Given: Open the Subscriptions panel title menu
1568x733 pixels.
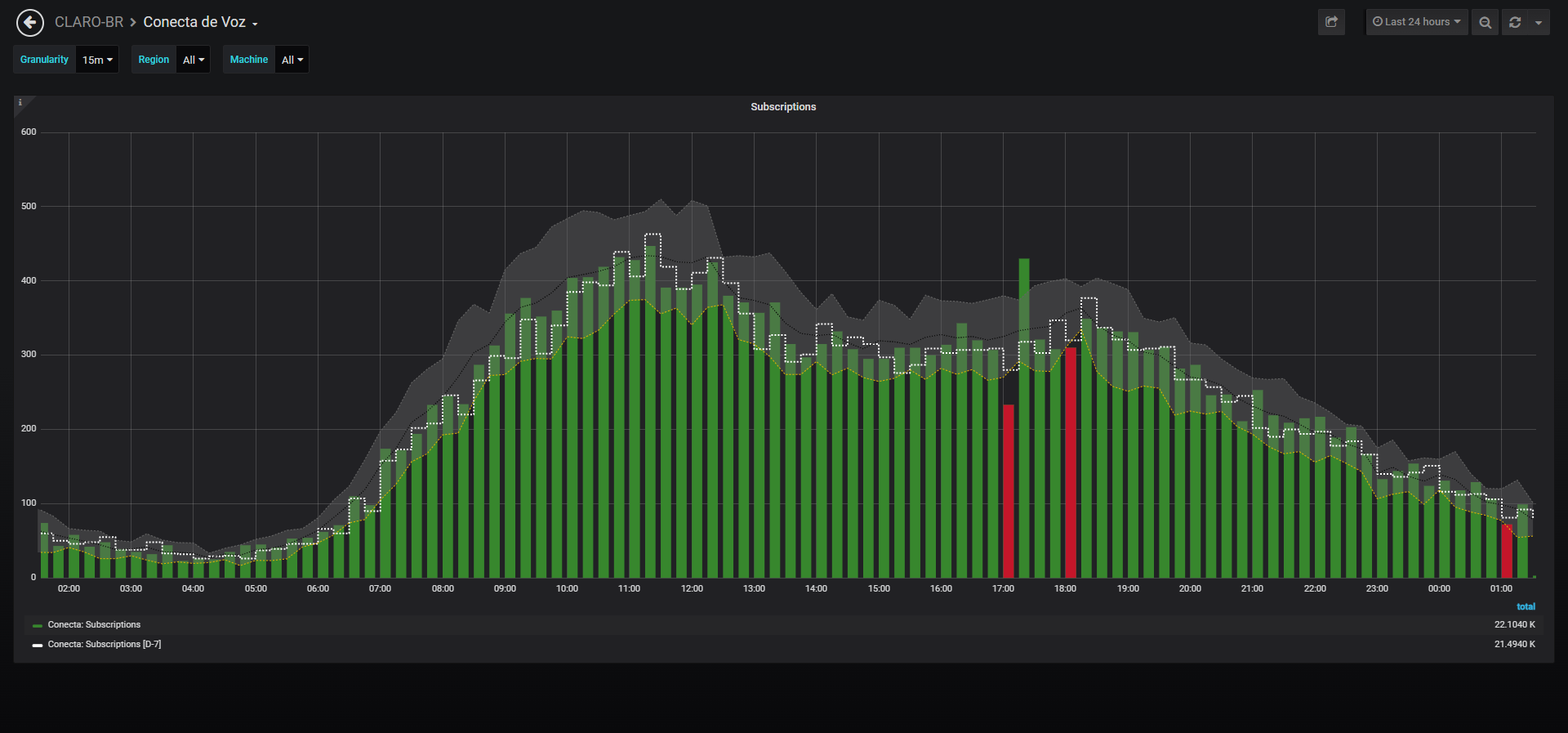Looking at the screenshot, I should 783,107.
